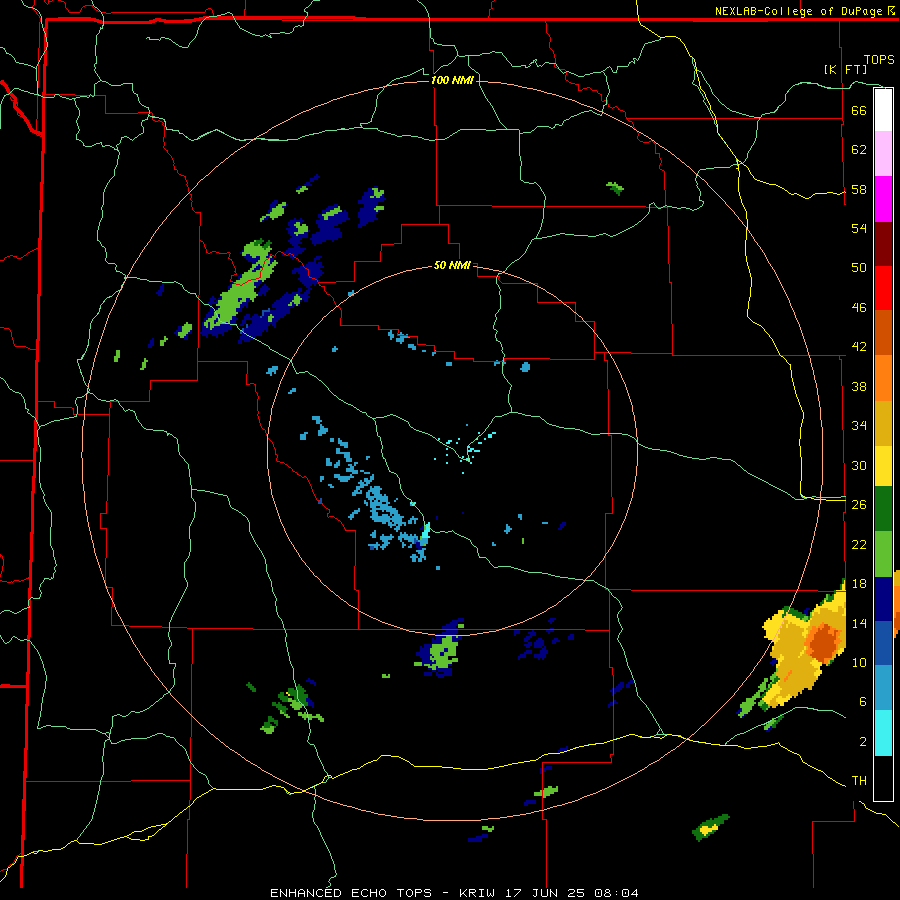Click the '100 NMI' range ring label
This screenshot has width=900, height=900.
452,80
